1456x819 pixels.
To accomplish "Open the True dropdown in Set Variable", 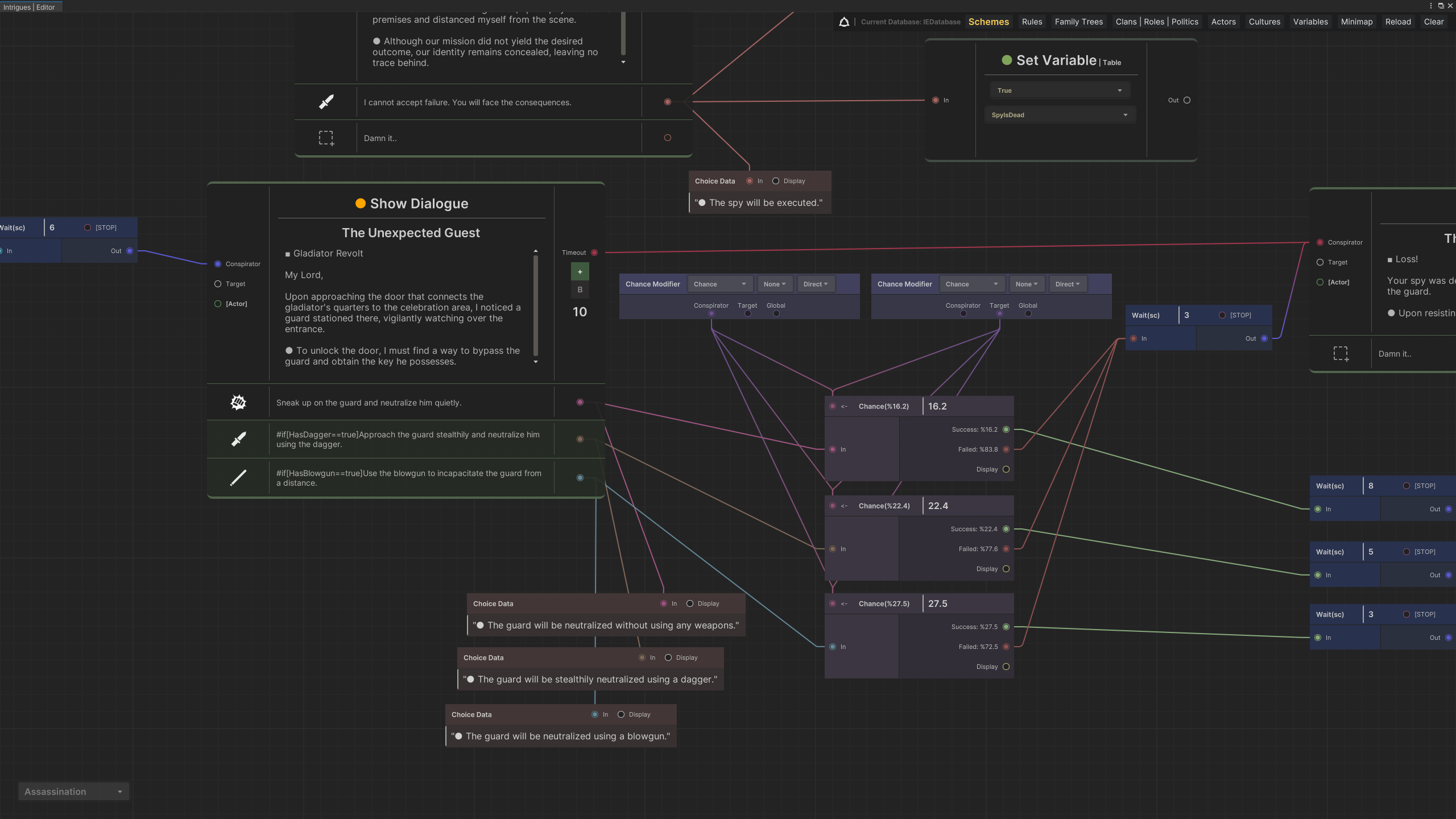I will tap(1059, 90).
